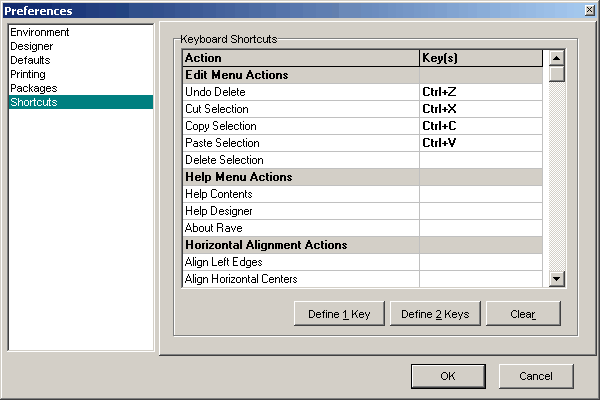Screen dimensions: 600x400
Task: Click the Ctrl+C key cell
Action: click(x=480, y=126)
